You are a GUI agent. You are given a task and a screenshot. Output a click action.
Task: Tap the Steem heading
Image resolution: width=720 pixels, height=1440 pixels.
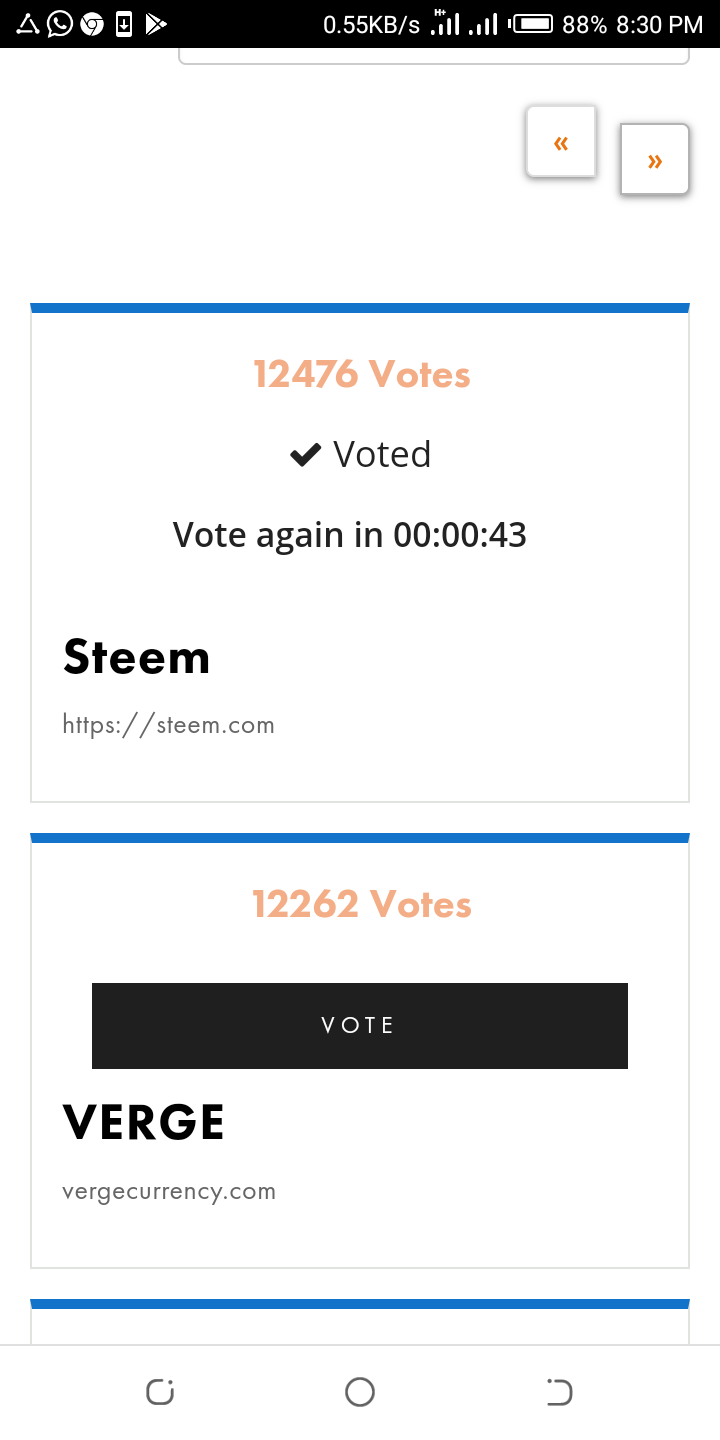pos(137,657)
